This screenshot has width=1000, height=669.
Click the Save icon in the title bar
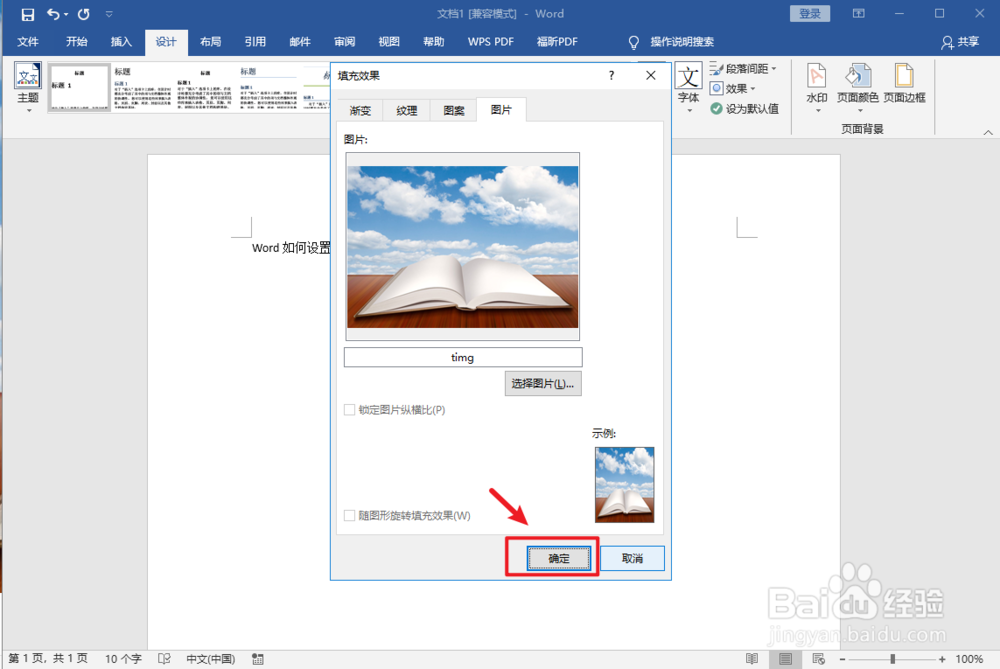click(27, 14)
